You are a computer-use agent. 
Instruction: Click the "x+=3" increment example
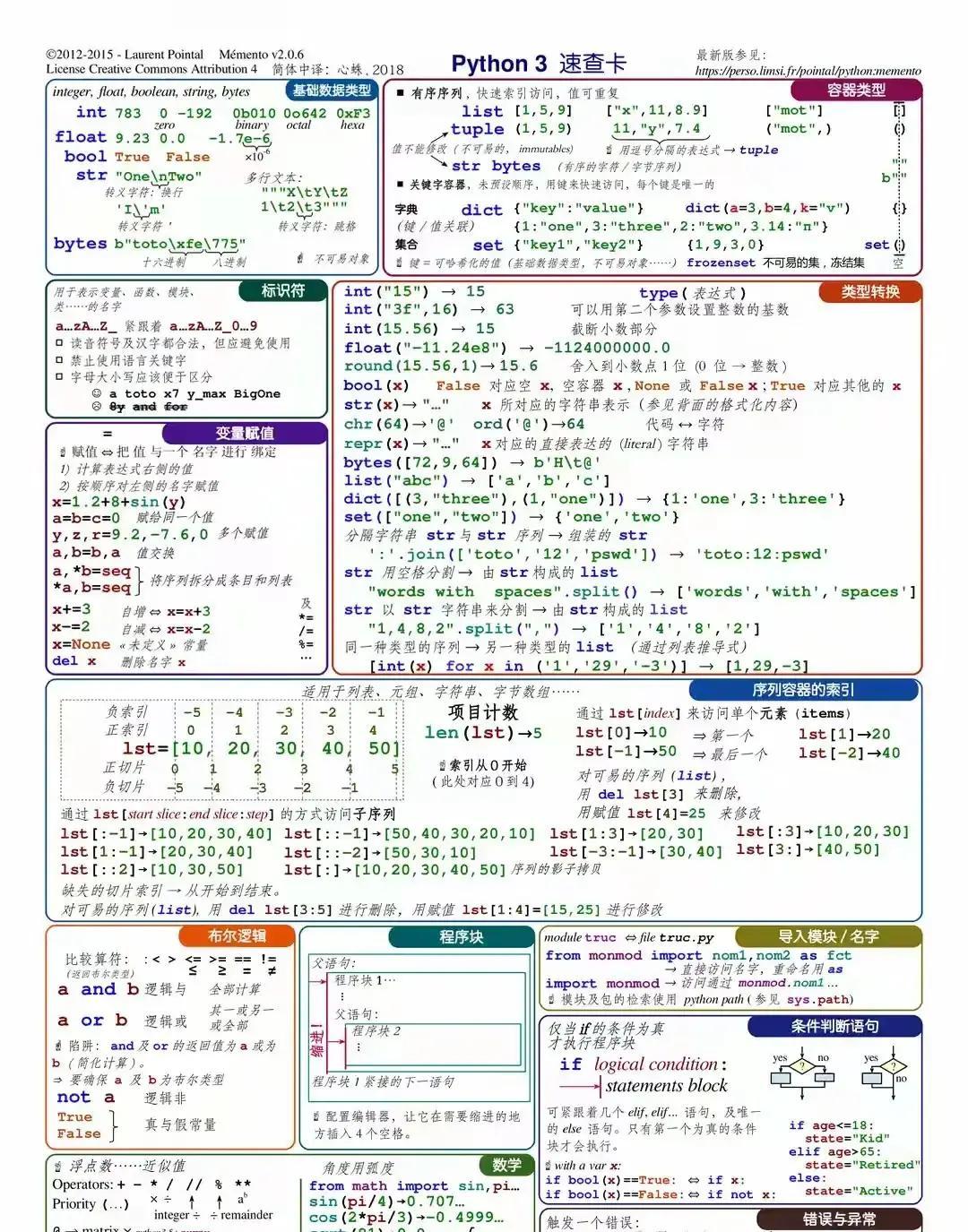[72, 609]
